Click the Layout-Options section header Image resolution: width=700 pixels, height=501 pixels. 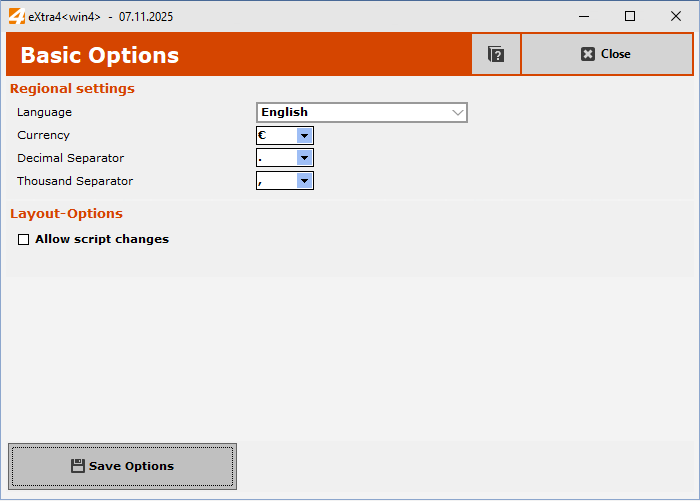click(66, 213)
